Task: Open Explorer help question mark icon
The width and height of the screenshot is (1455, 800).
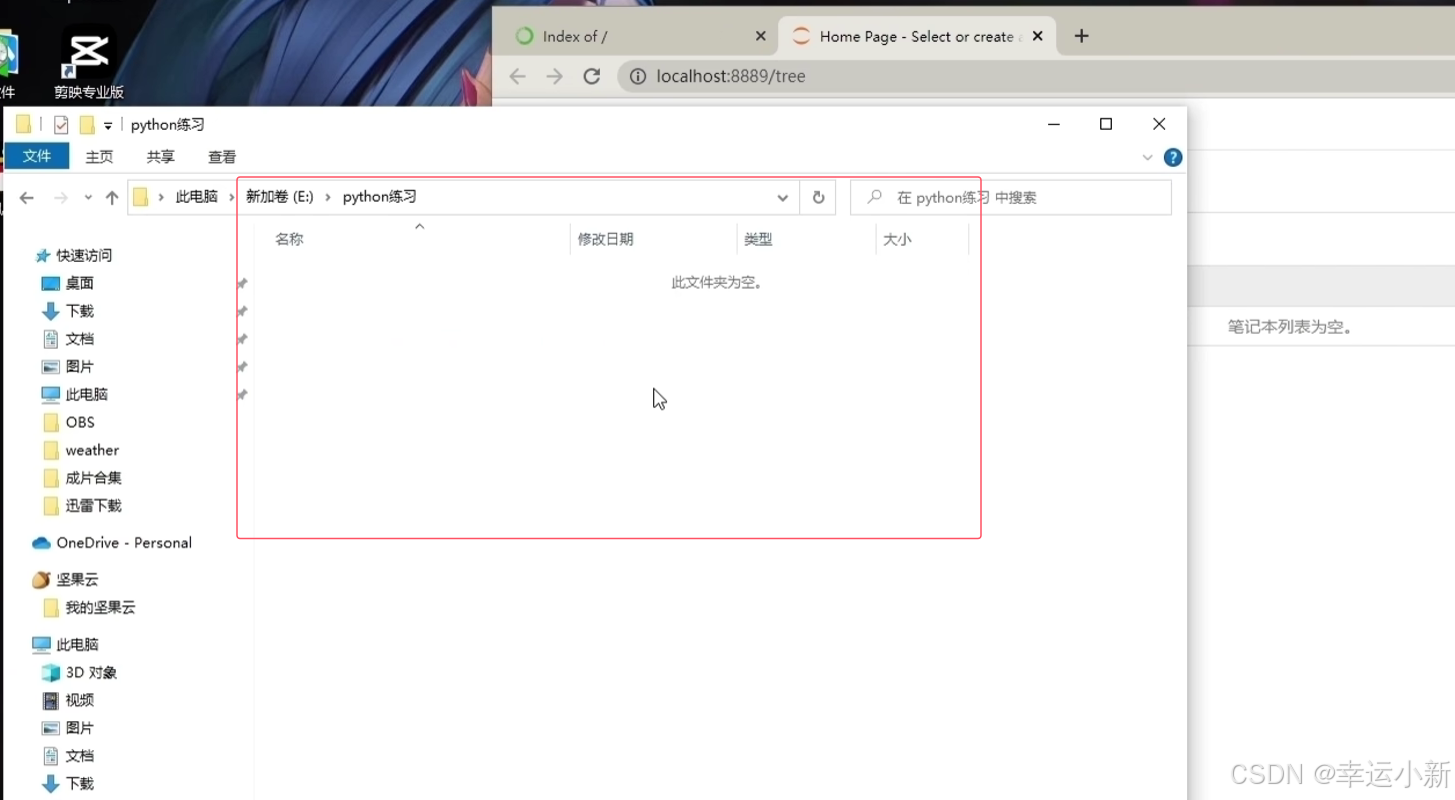Action: coord(1173,157)
